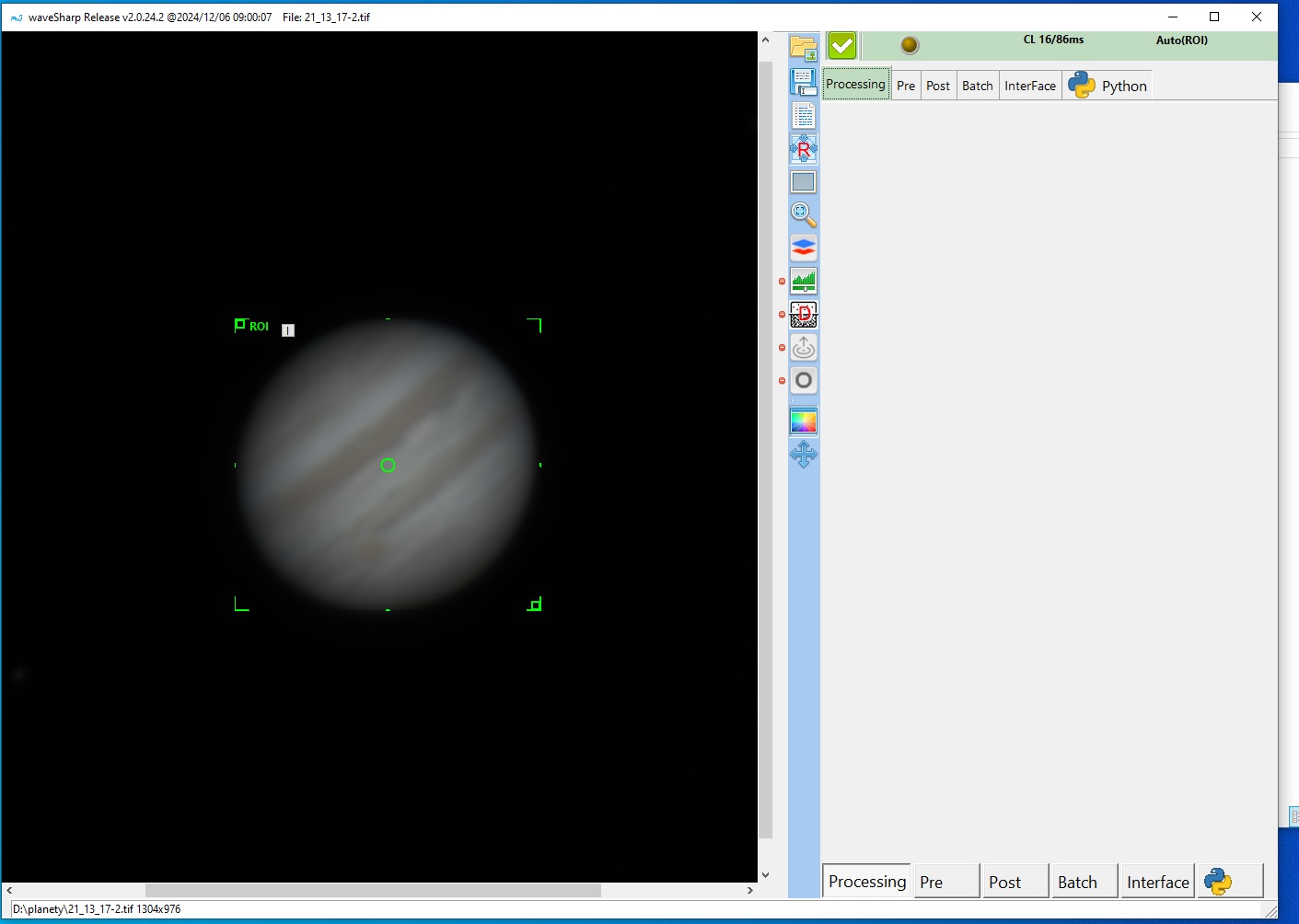Click the blue and red layers icon
This screenshot has height=924, width=1299.
point(803,248)
